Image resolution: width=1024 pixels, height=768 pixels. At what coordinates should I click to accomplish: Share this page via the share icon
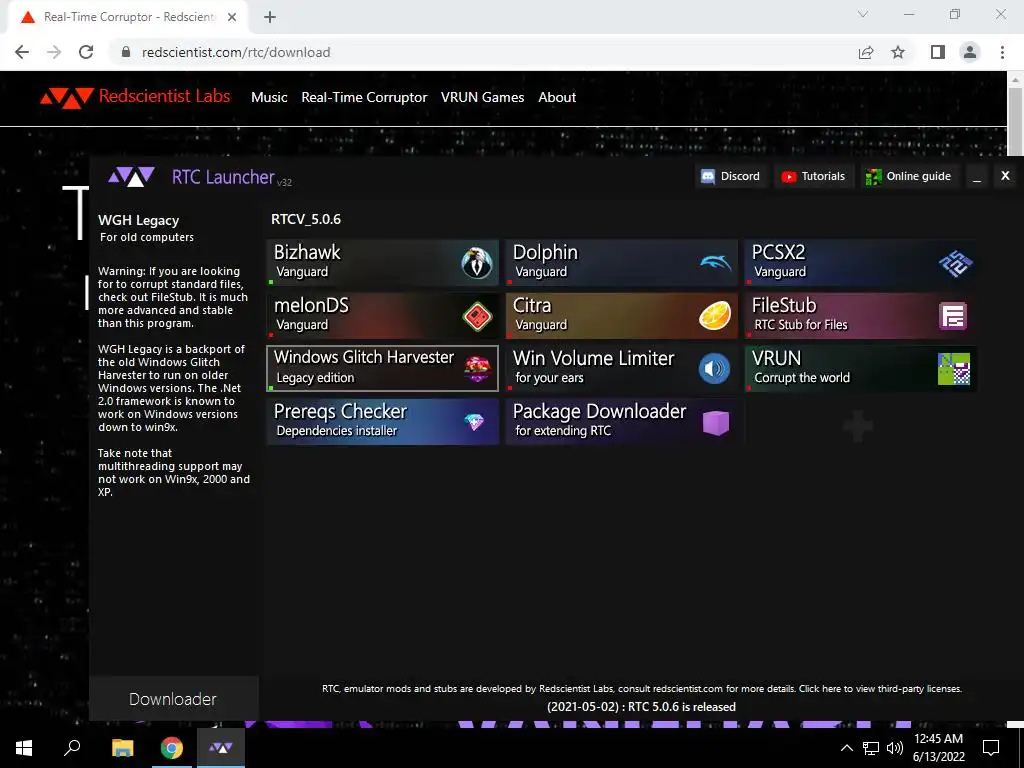pos(866,52)
